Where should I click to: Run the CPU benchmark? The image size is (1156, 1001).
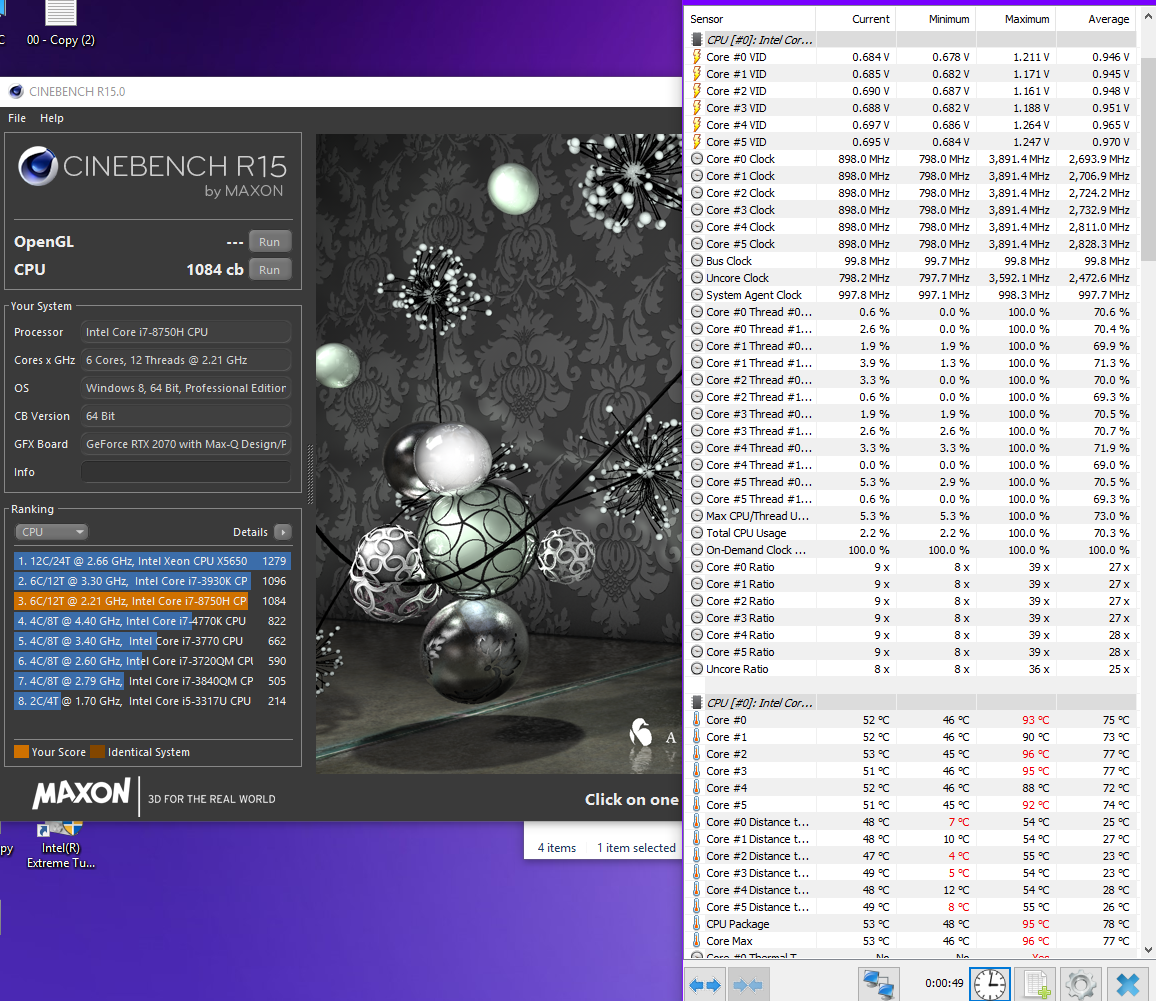[270, 270]
